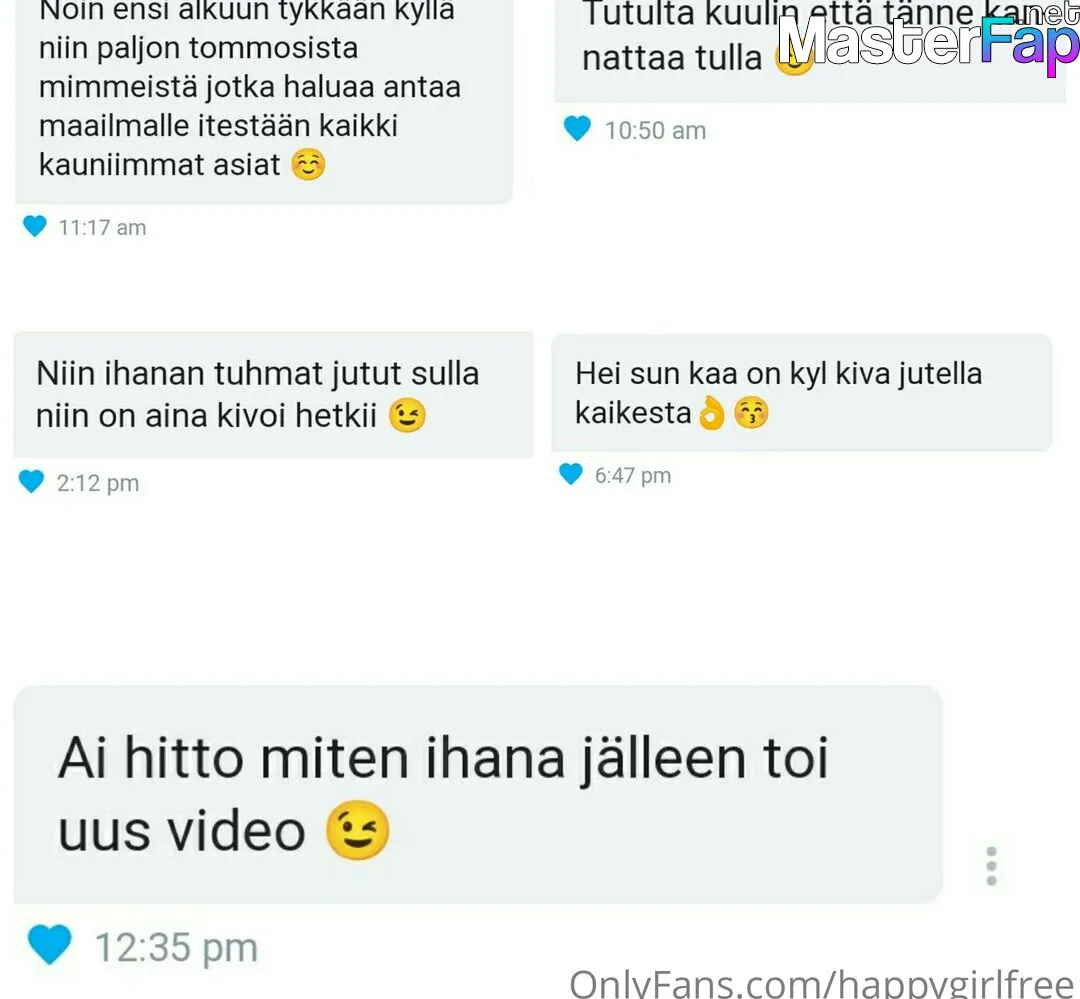Click the smiling emoji after 'kauniimmat asiat'
Viewport: 1080px width, 999px height.
coord(308,165)
